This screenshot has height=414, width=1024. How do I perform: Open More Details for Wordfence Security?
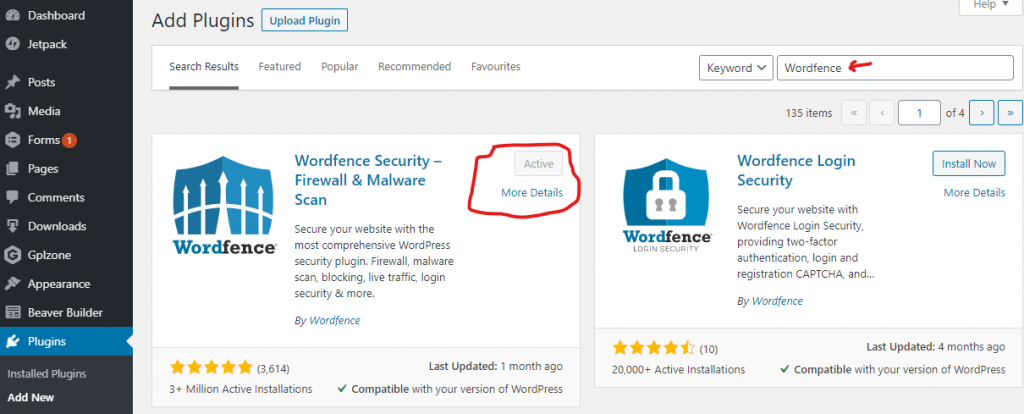point(532,193)
